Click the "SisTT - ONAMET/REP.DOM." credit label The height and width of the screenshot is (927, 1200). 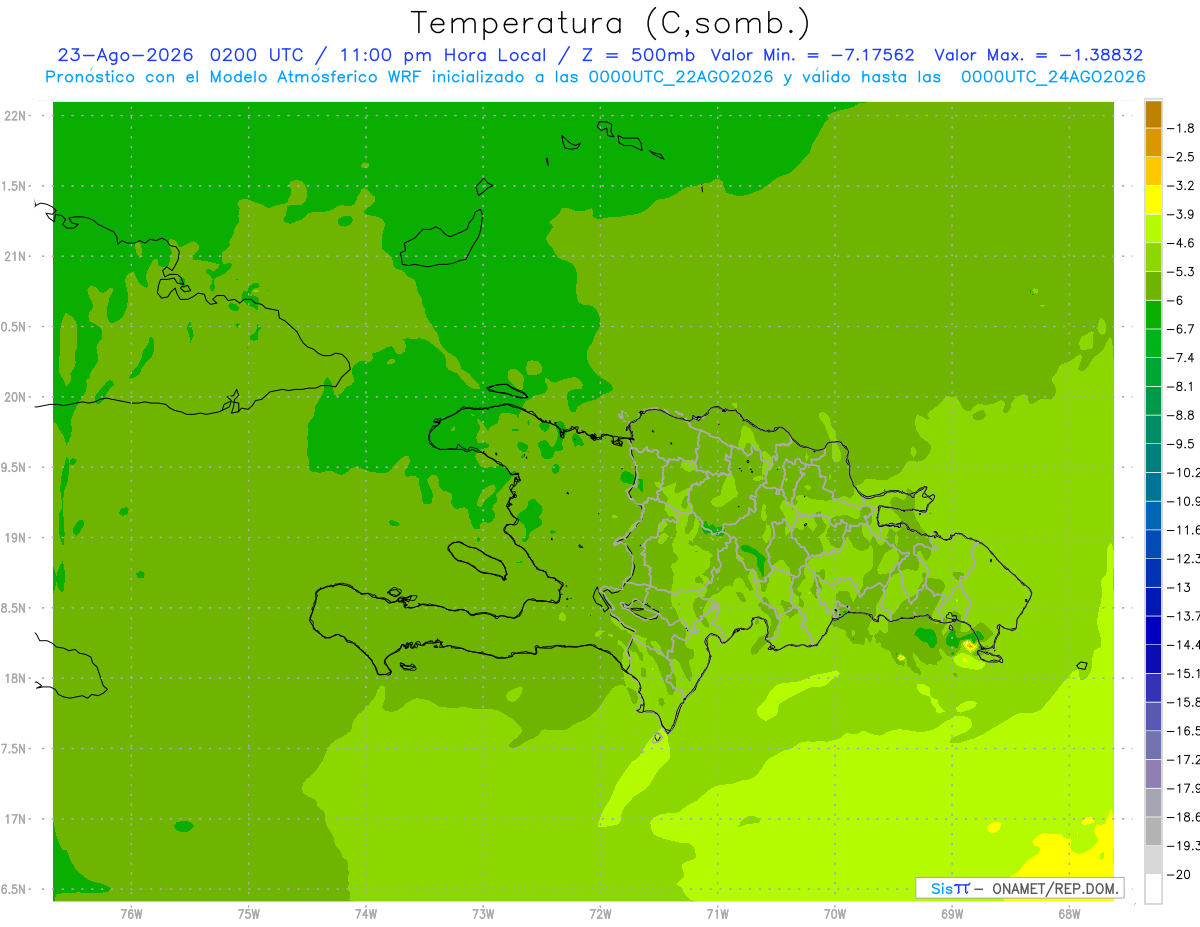point(1020,888)
